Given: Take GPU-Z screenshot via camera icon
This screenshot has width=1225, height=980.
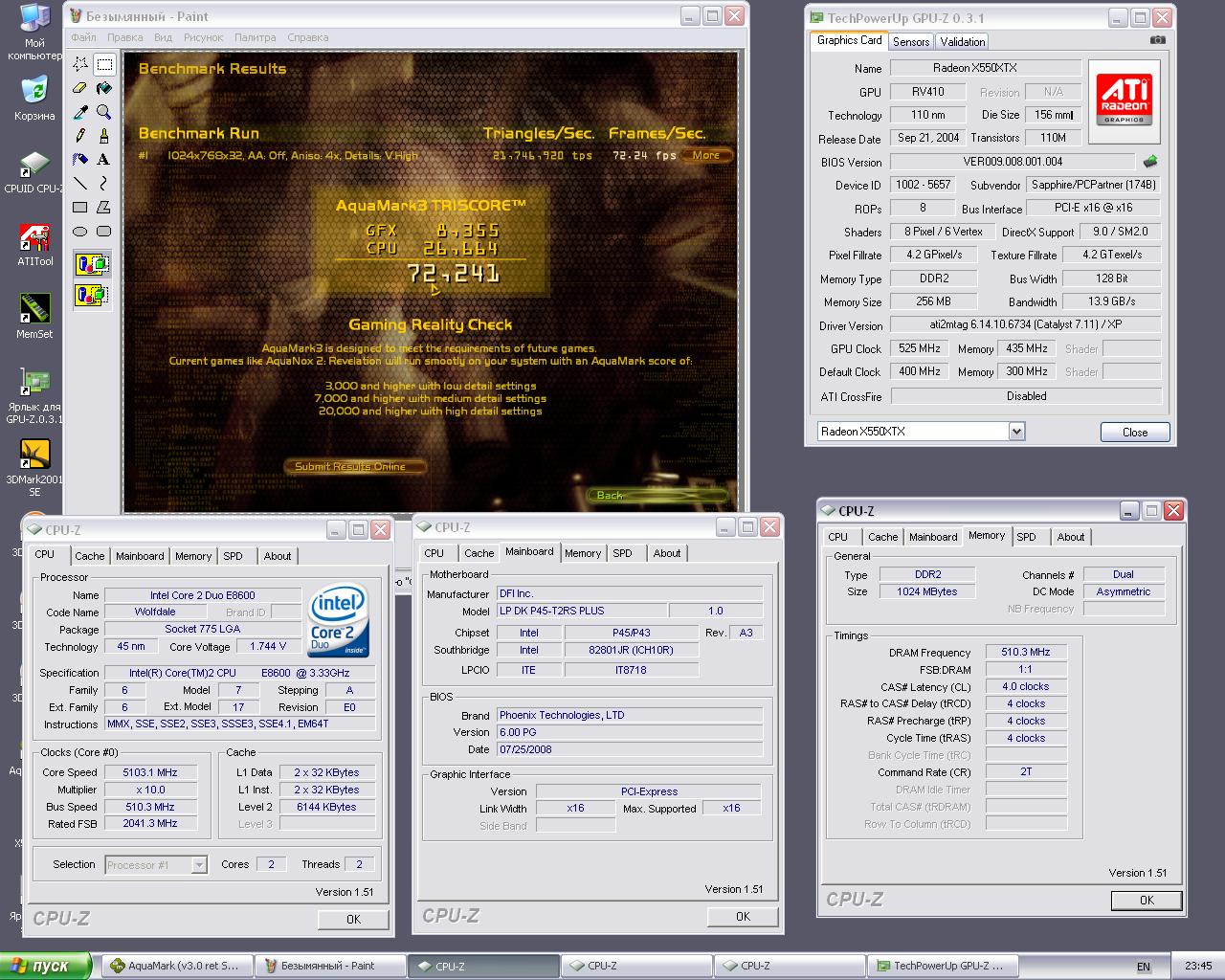Looking at the screenshot, I should pyautogui.click(x=1158, y=40).
